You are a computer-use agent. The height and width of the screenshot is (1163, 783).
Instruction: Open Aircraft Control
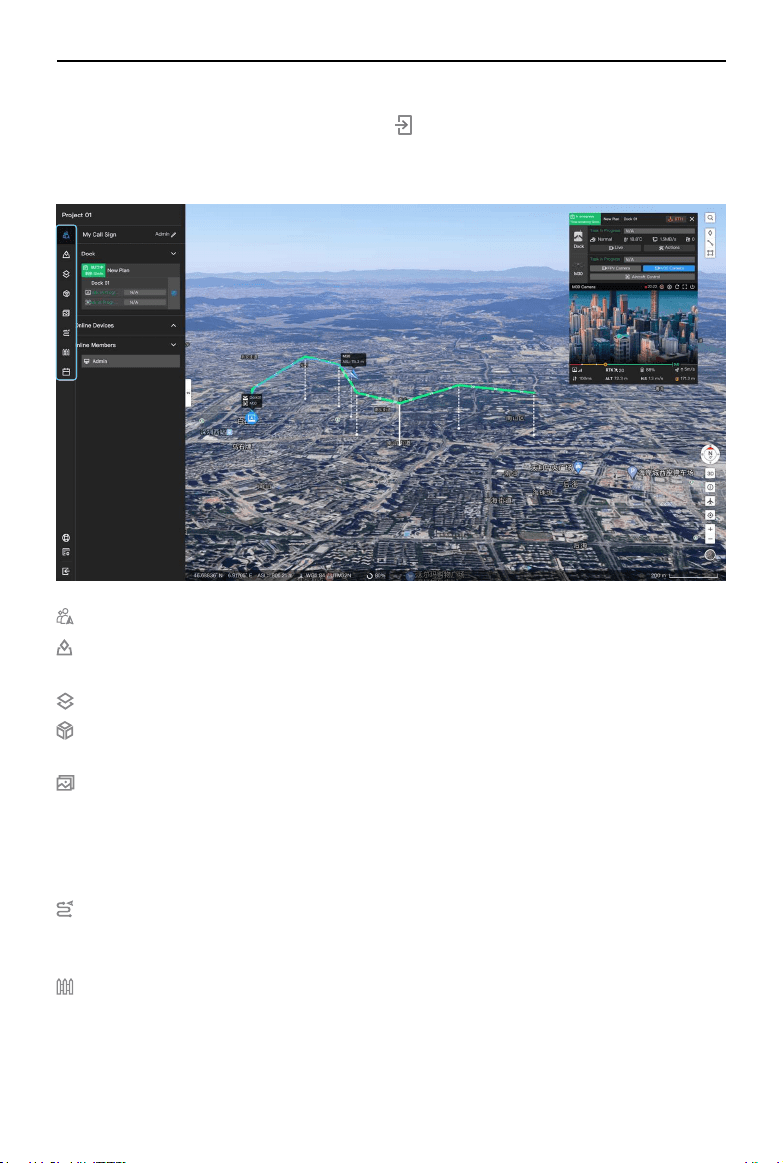point(642,277)
